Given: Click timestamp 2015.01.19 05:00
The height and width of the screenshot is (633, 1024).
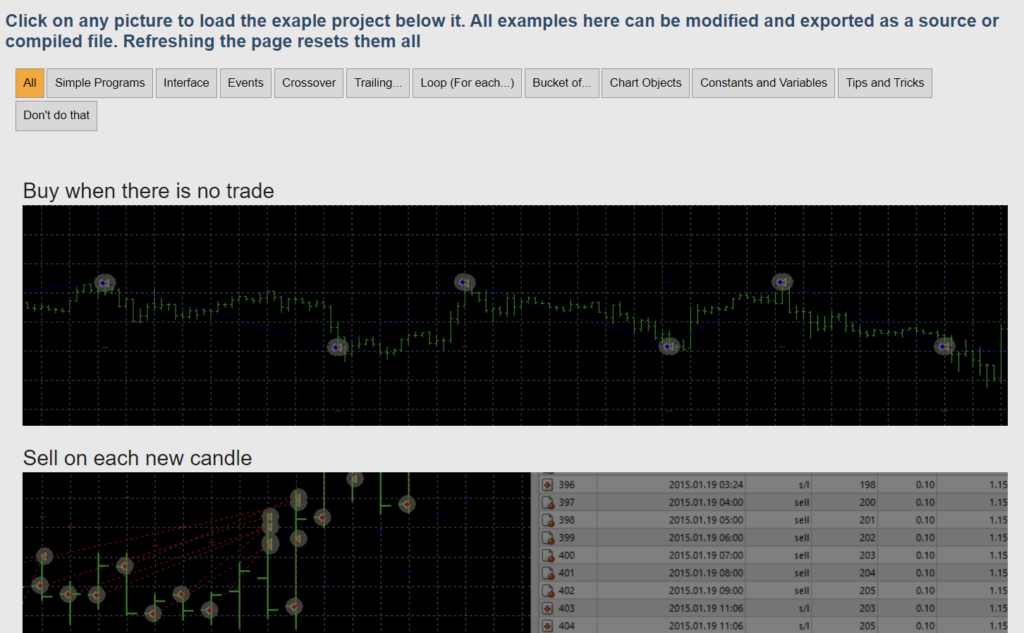Looking at the screenshot, I should (x=706, y=520).
